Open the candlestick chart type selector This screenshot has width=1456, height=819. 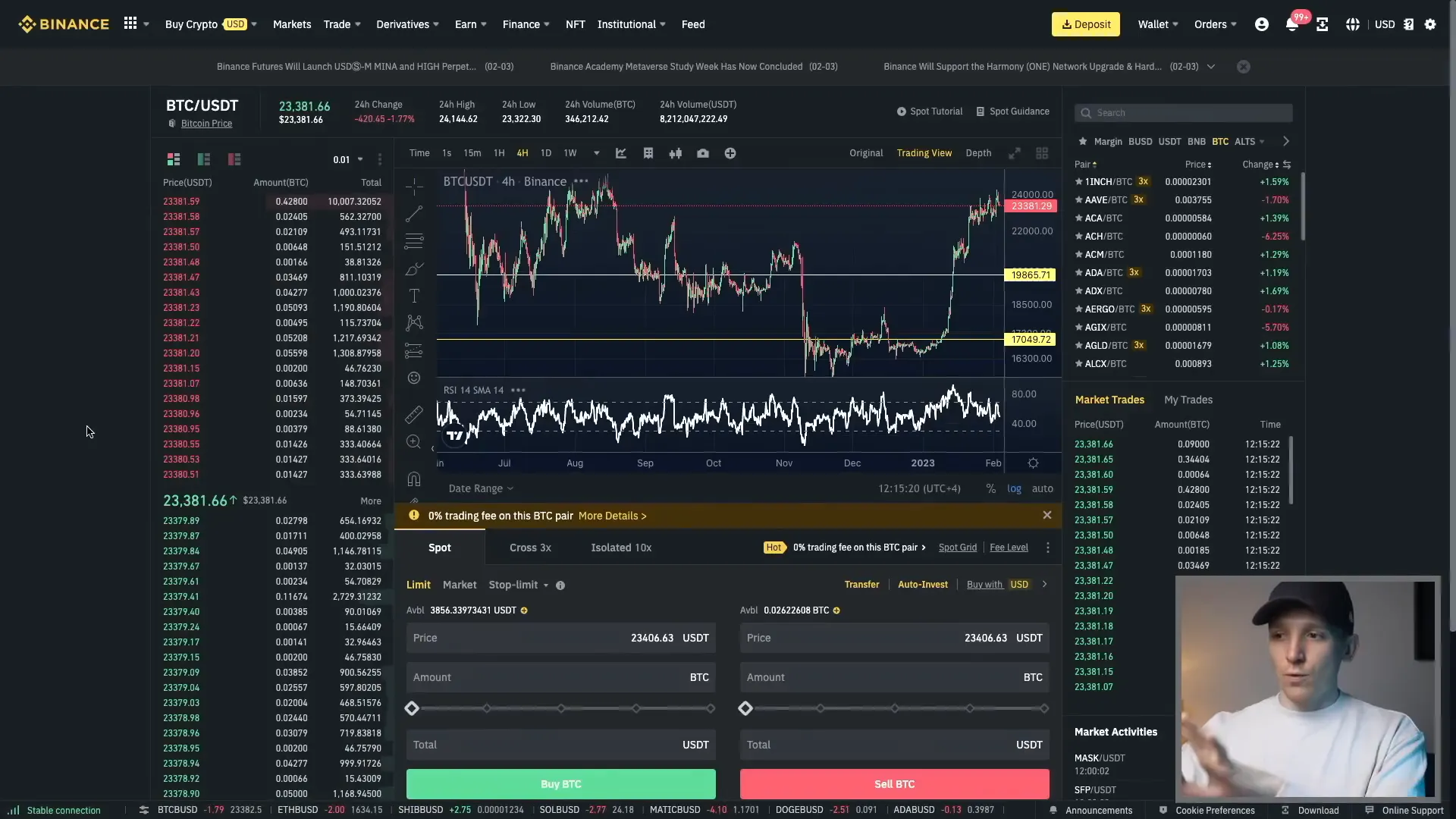pyautogui.click(x=676, y=153)
